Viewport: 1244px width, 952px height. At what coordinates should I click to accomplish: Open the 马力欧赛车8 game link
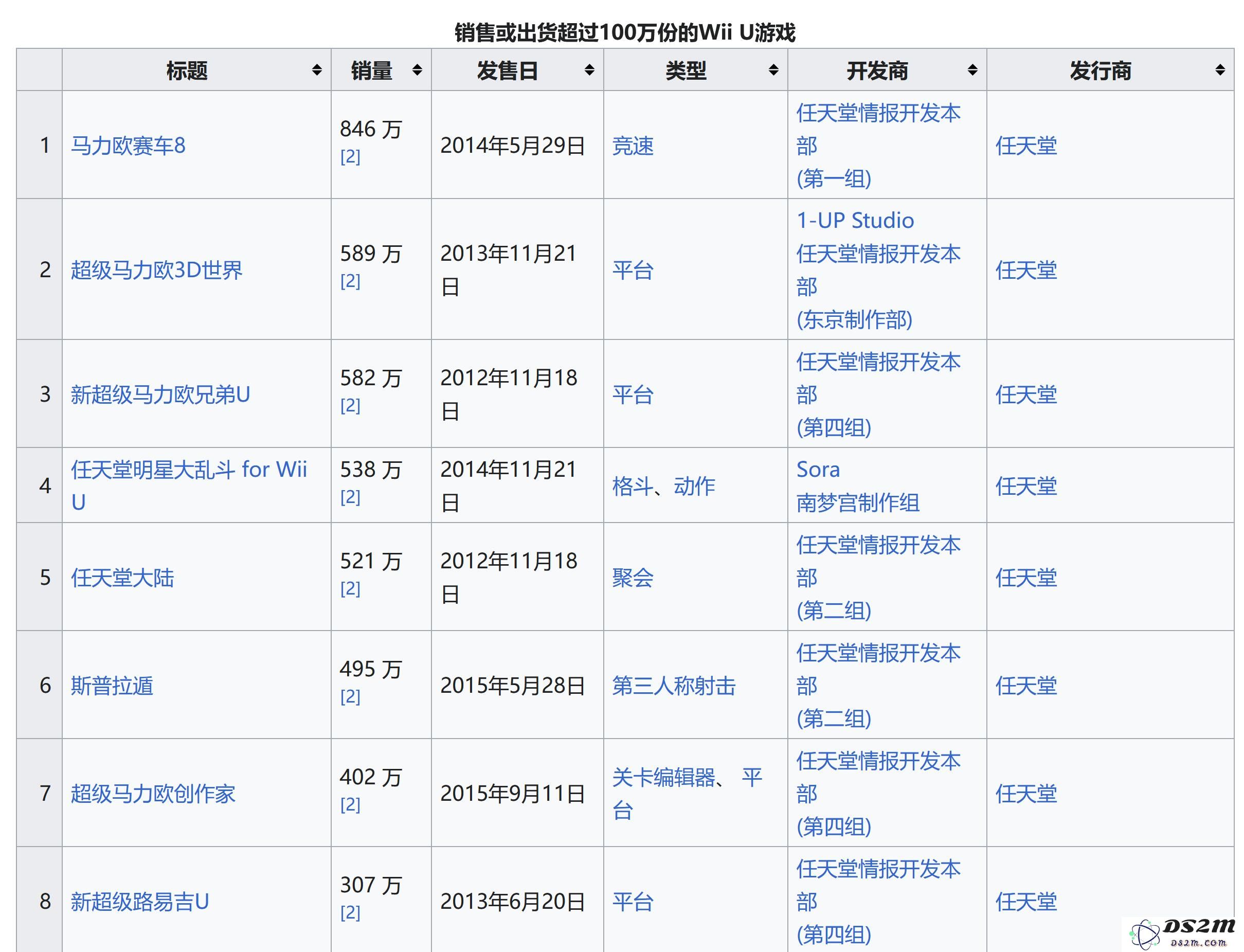click(x=128, y=146)
